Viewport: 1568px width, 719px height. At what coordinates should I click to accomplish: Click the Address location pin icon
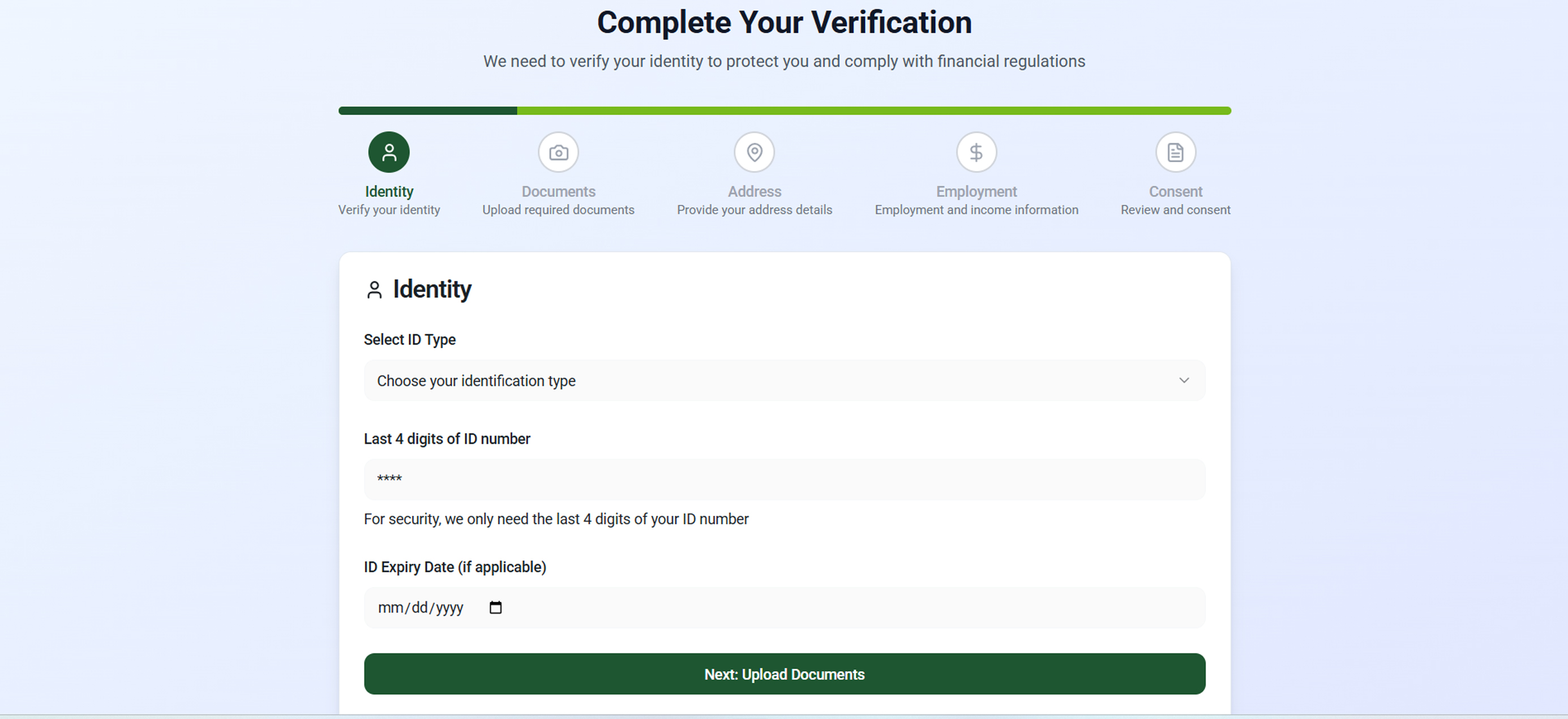coord(754,152)
